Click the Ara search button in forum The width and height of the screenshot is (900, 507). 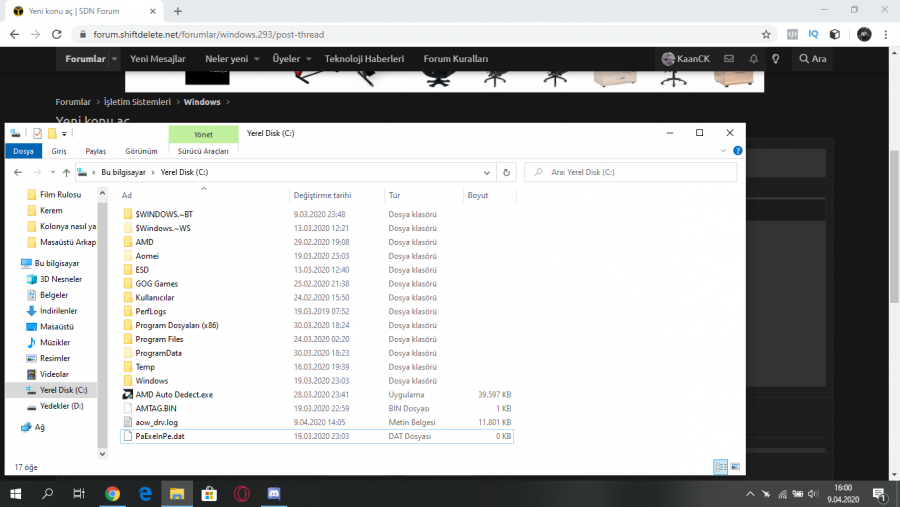point(813,59)
